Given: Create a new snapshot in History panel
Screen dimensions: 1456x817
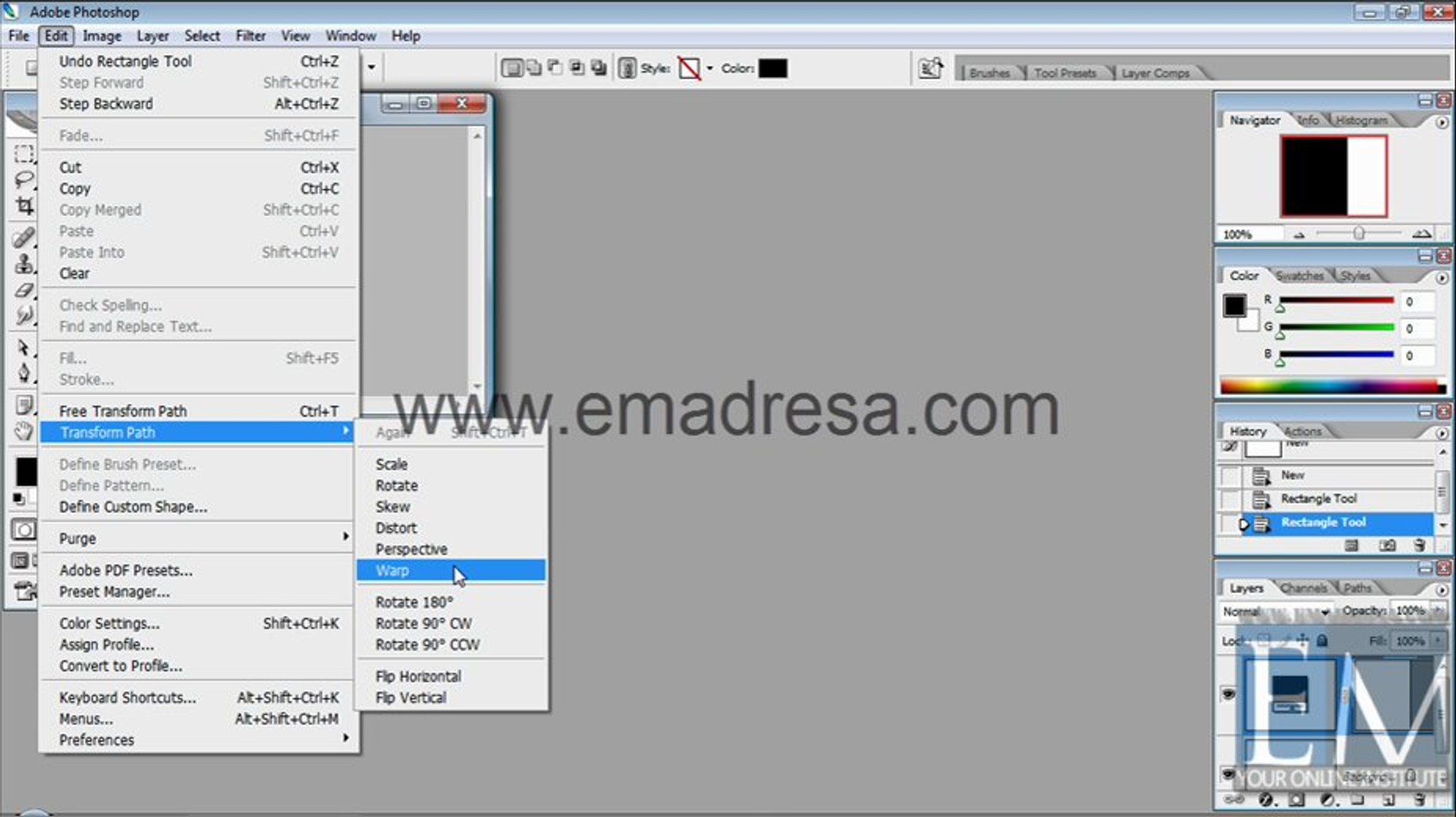Looking at the screenshot, I should point(1388,545).
